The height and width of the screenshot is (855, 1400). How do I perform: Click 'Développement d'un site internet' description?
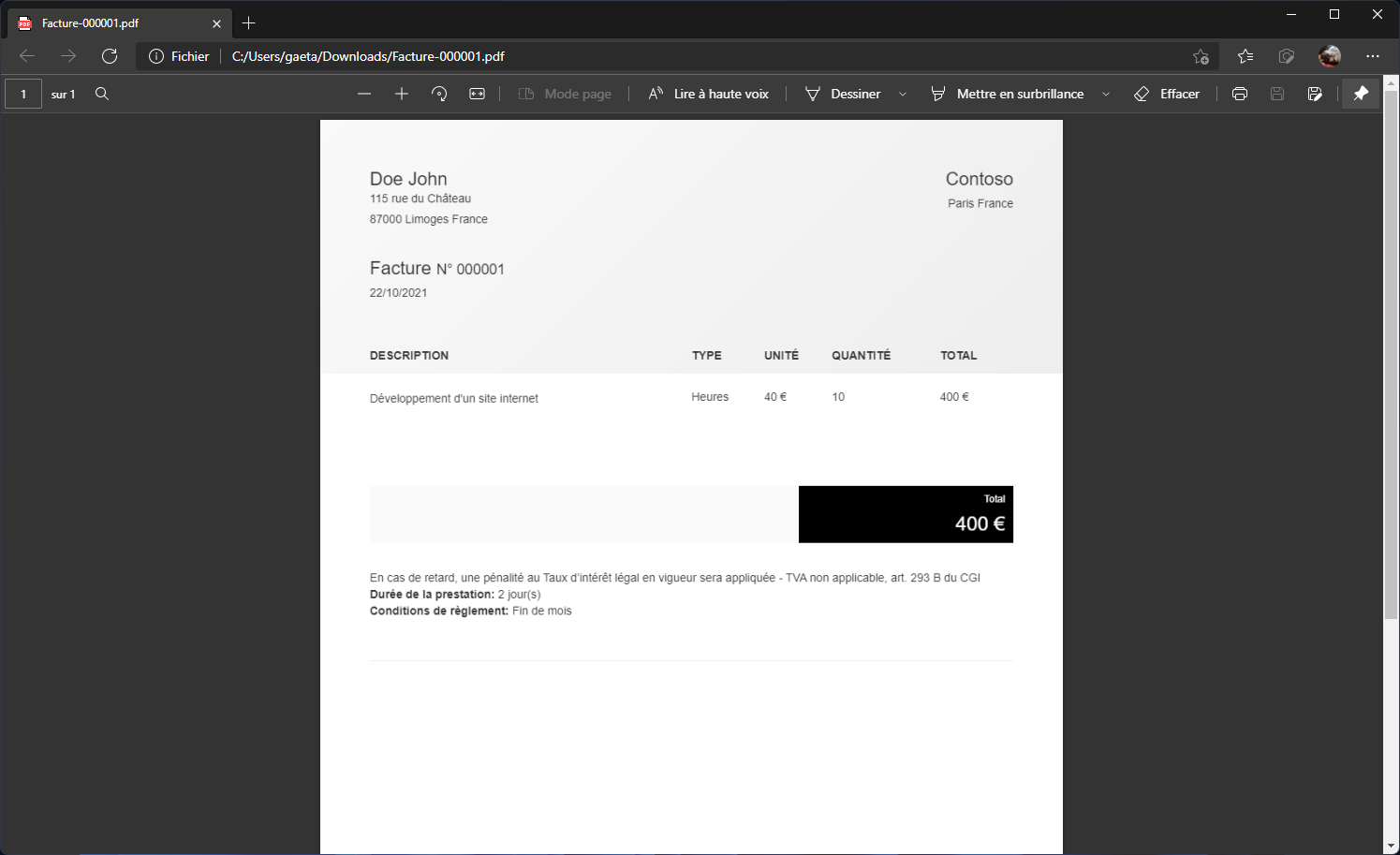453,399
